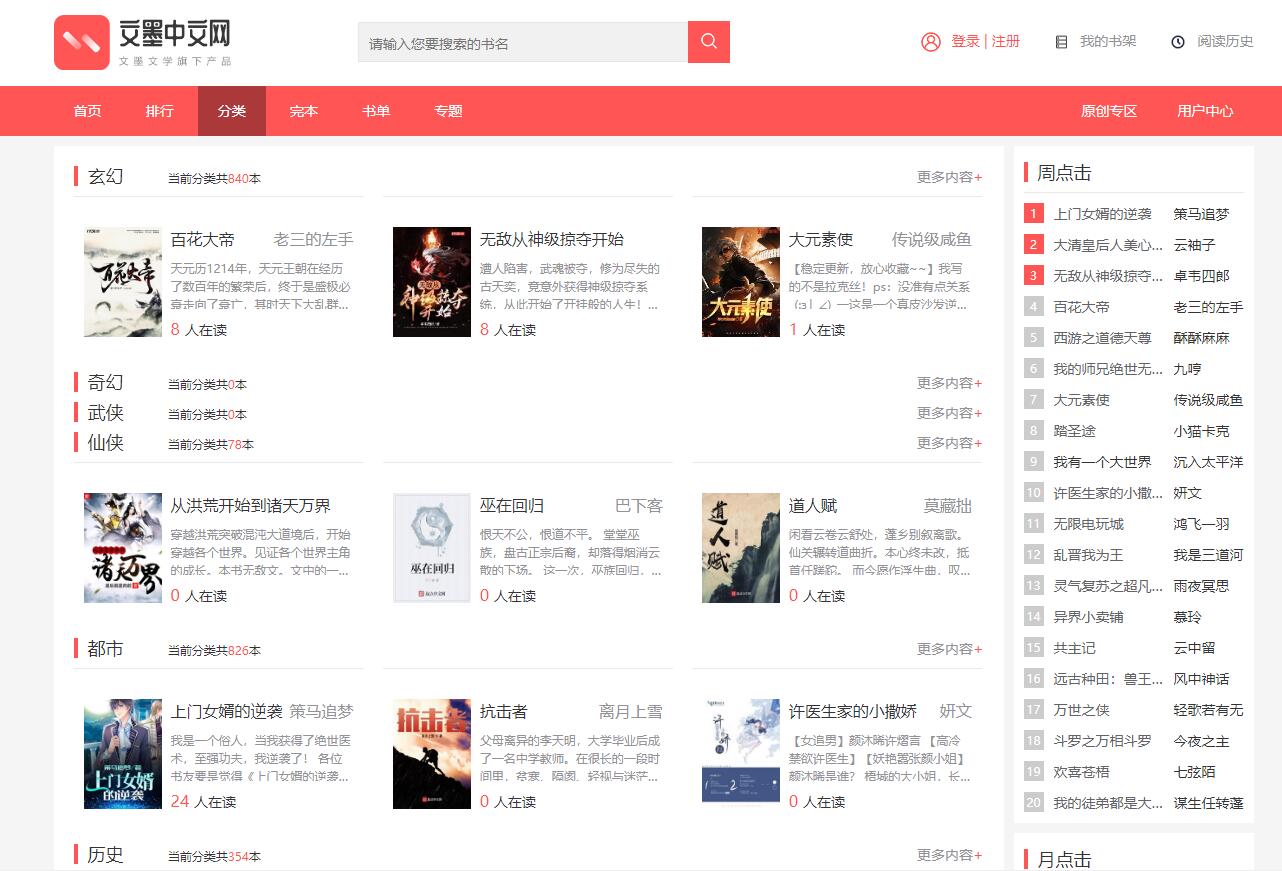This screenshot has height=871, width=1282.
Task: Open the 大元素使 book cover thumbnail
Action: pyautogui.click(x=741, y=282)
